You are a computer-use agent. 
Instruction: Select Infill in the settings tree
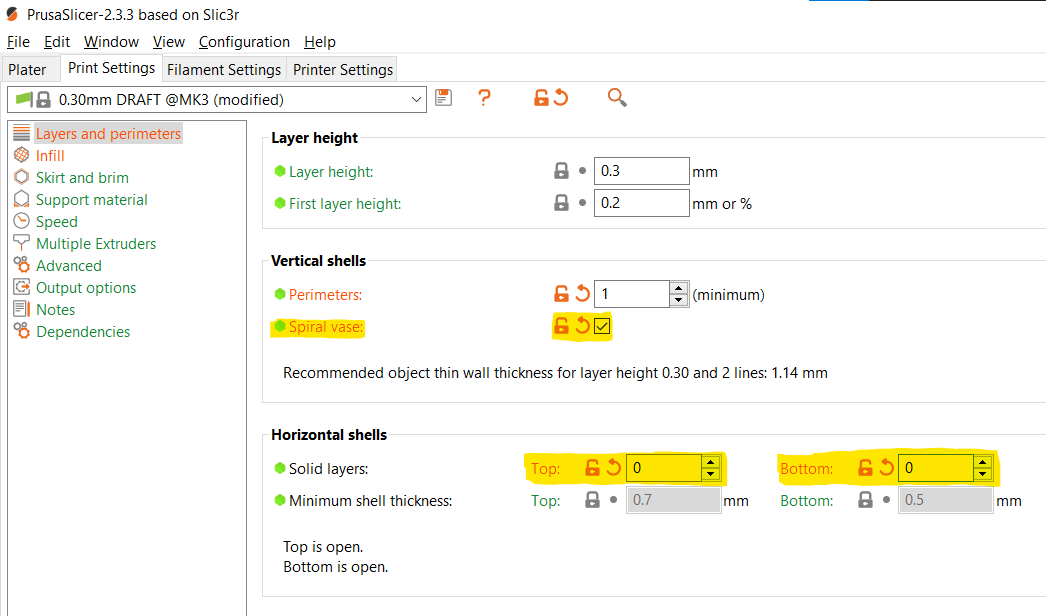(50, 156)
